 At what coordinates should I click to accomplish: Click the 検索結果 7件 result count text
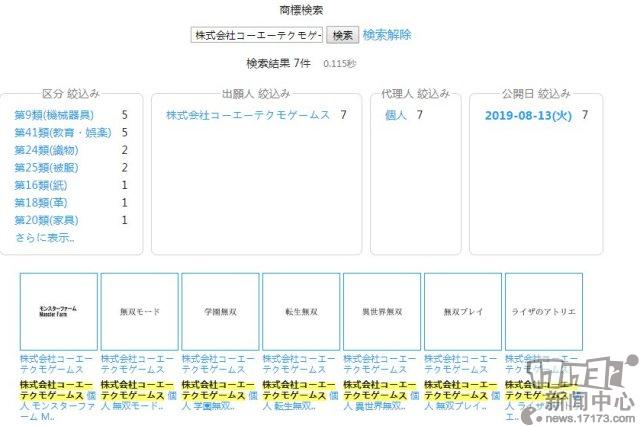tap(278, 63)
